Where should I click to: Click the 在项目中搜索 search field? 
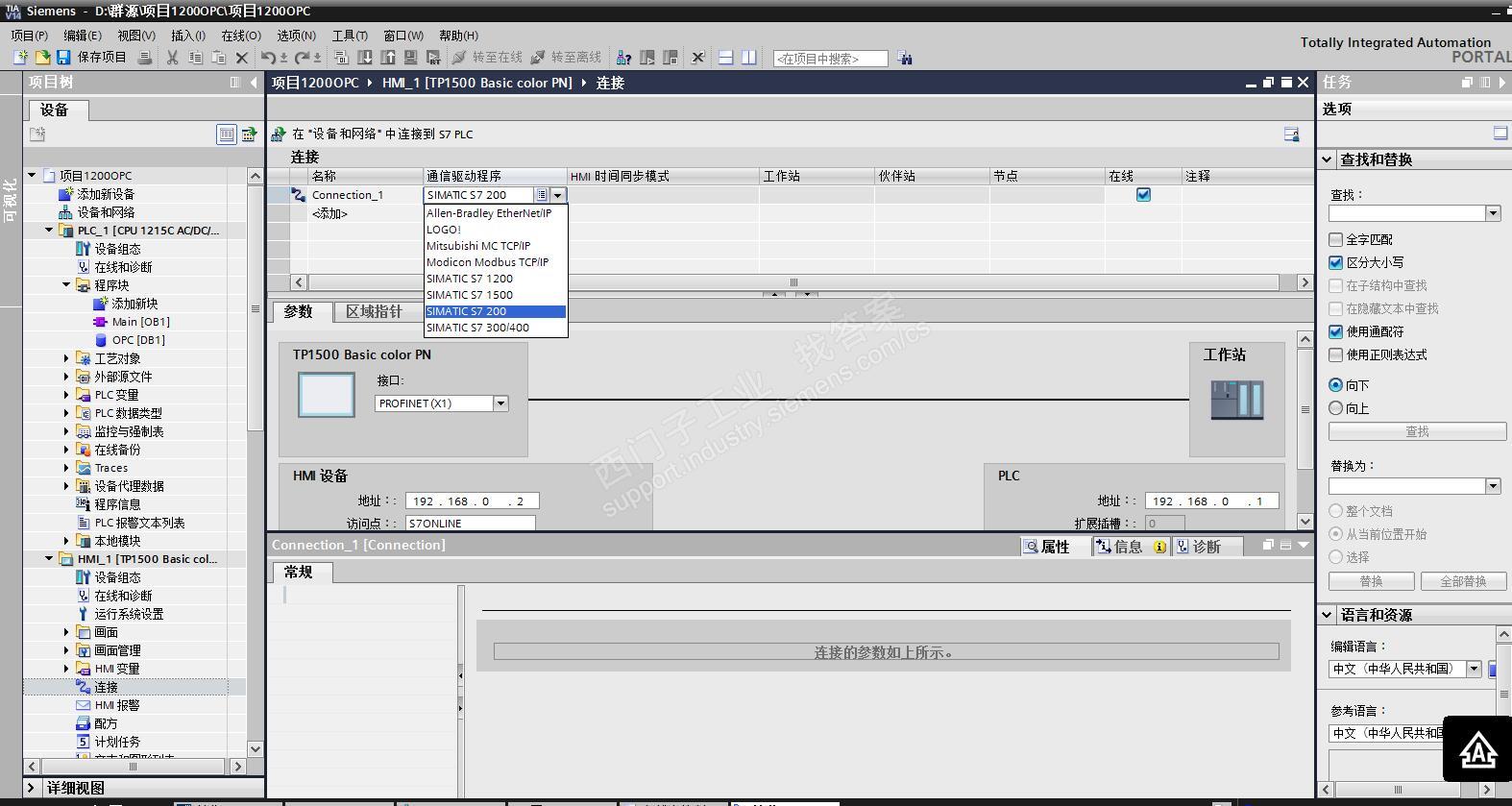[x=830, y=59]
